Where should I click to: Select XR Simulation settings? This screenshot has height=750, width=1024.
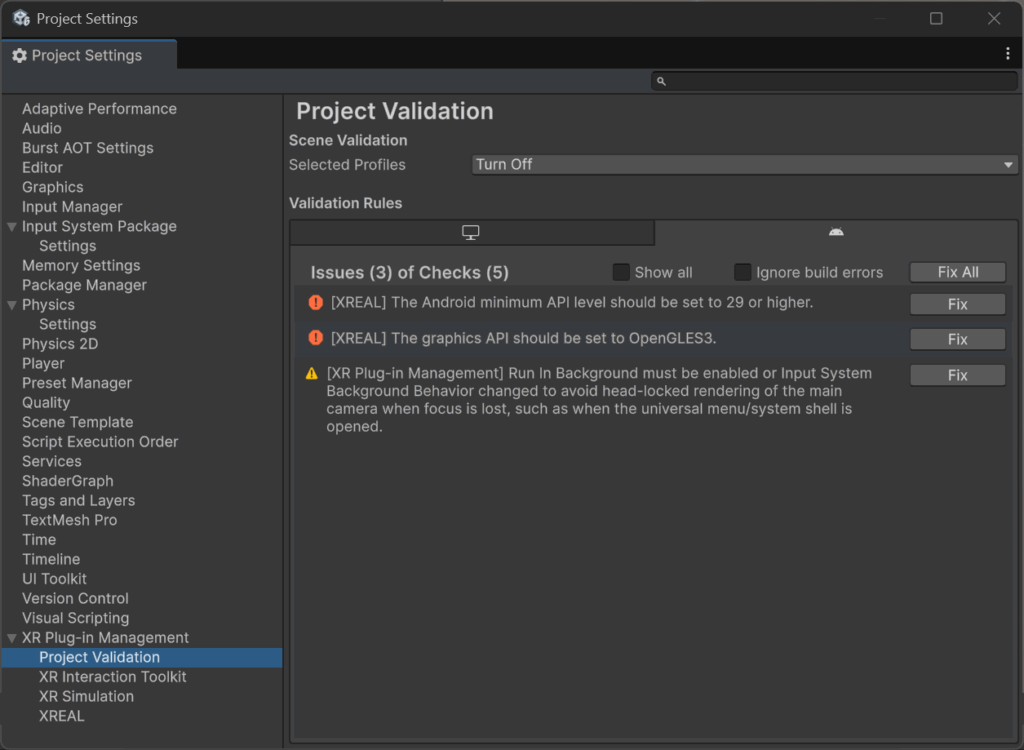[86, 697]
